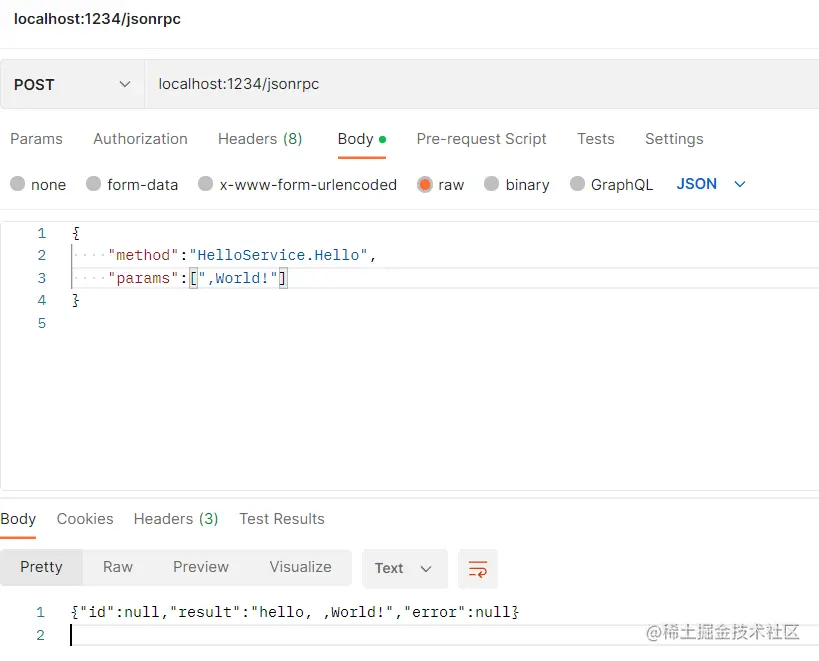Show the response Cookies tab
Image resolution: width=819 pixels, height=661 pixels.
click(x=85, y=519)
